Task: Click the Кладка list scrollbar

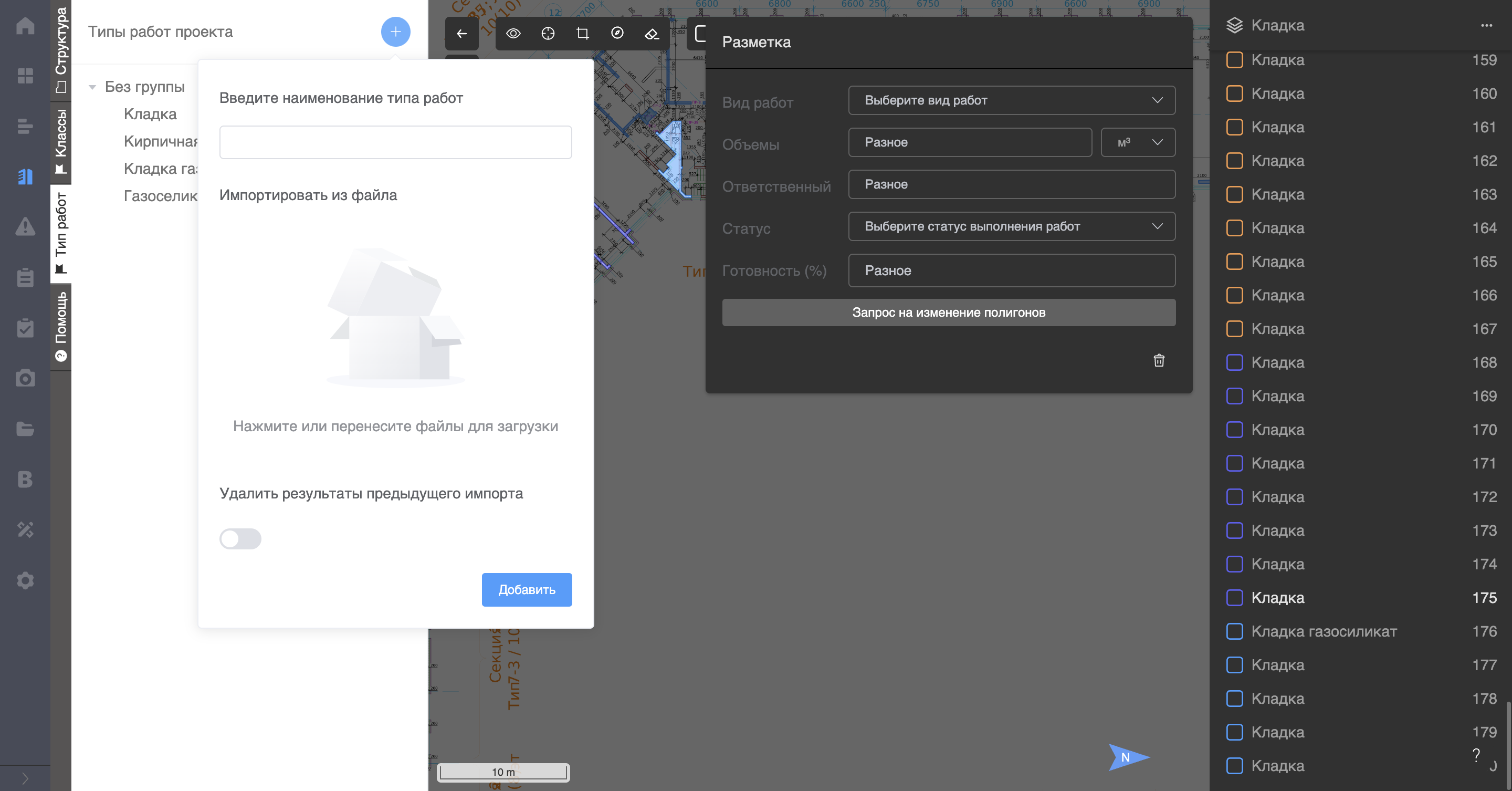Action: (1508, 746)
